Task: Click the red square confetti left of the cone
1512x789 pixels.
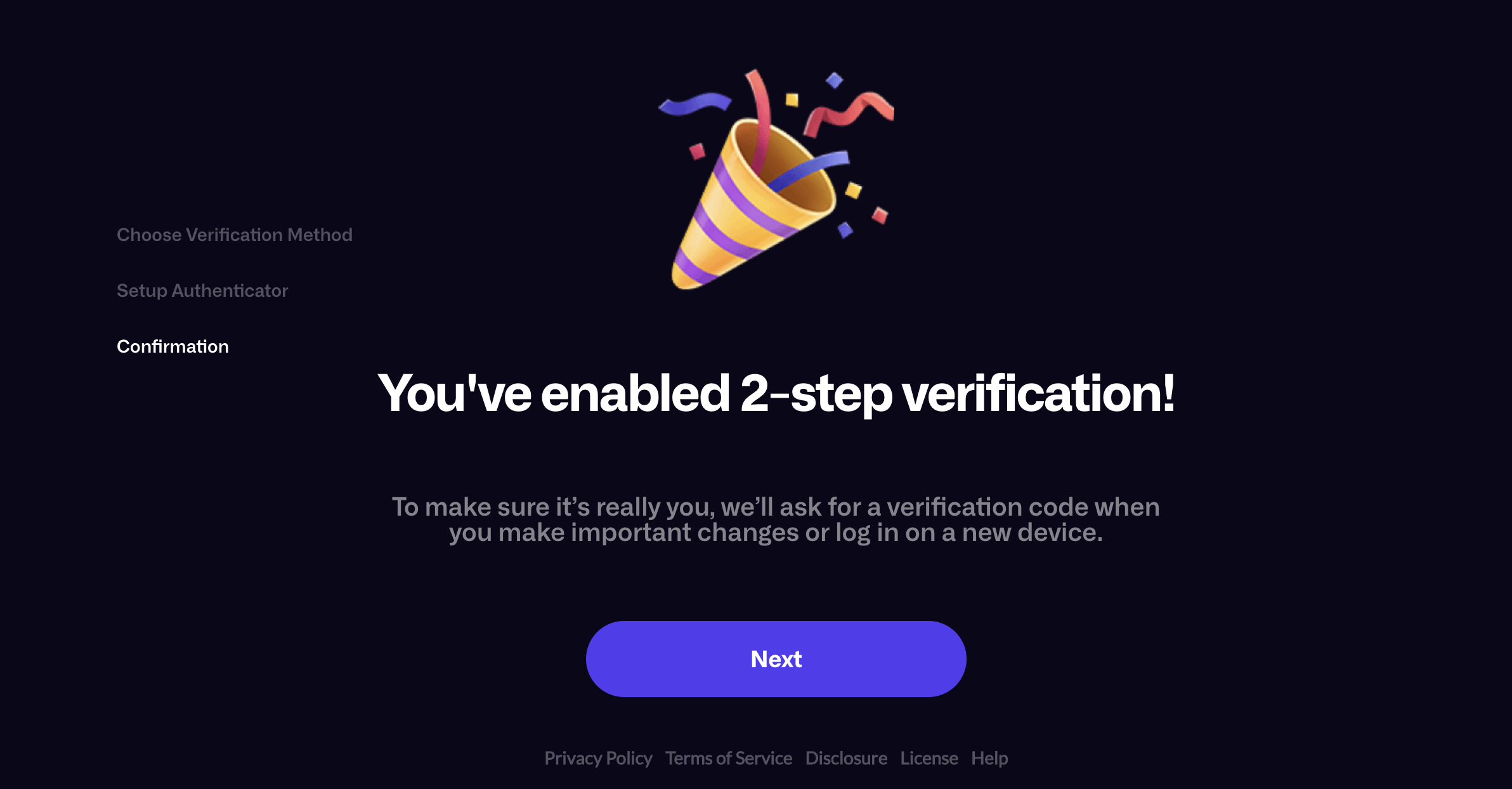Action: tap(698, 151)
